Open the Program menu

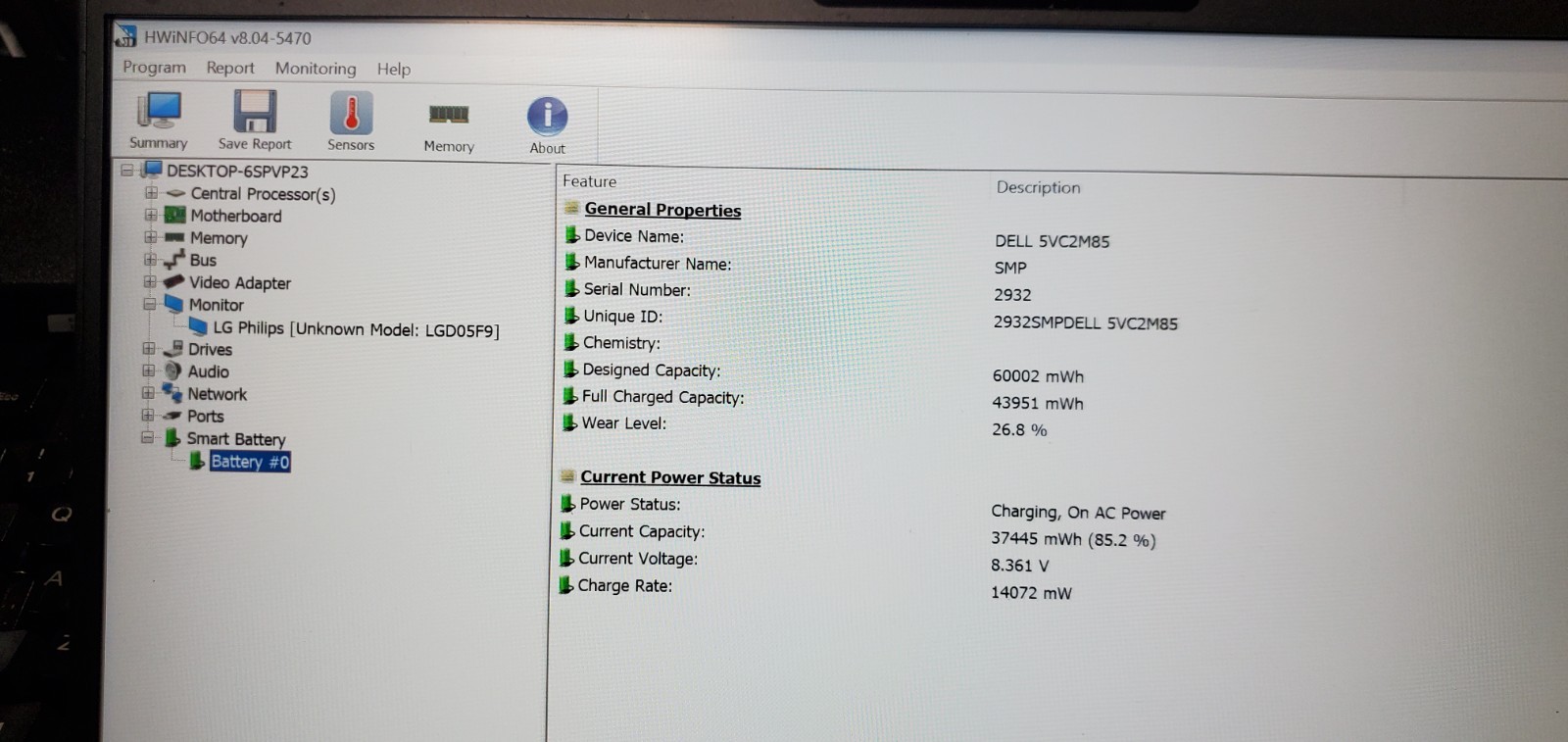tap(154, 67)
